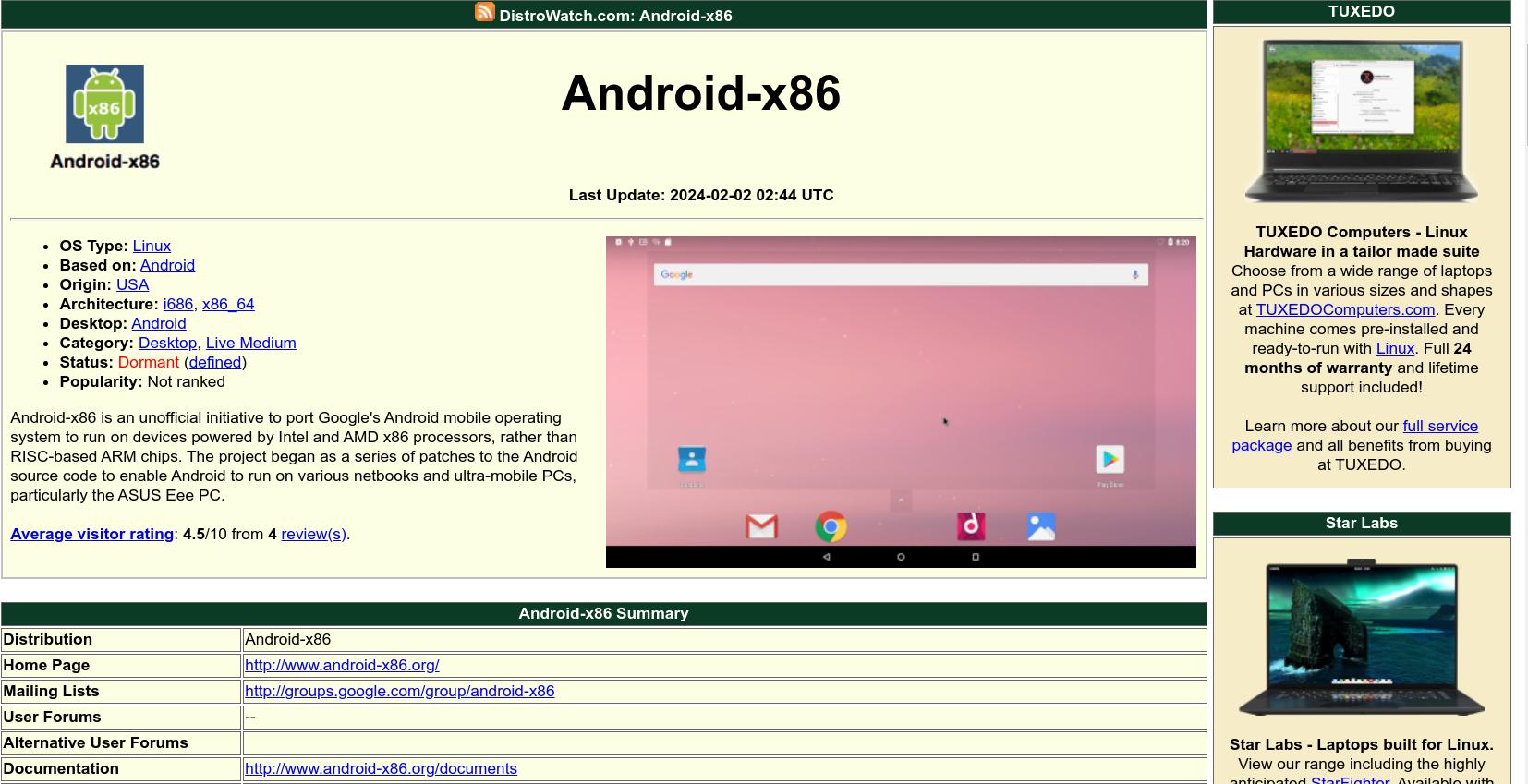Open the android-x86.org documents link
The width and height of the screenshot is (1528, 784).
[381, 768]
